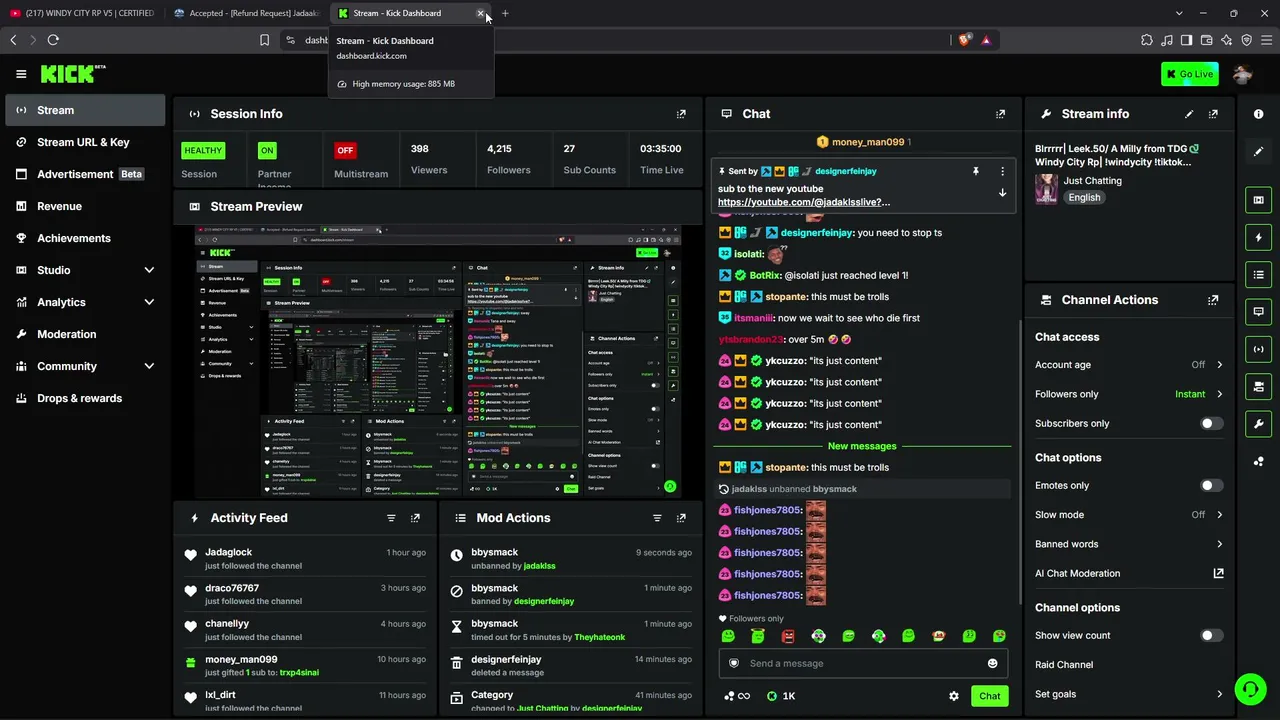Open Revenue page
This screenshot has height=720, width=1280.
click(x=85, y=206)
